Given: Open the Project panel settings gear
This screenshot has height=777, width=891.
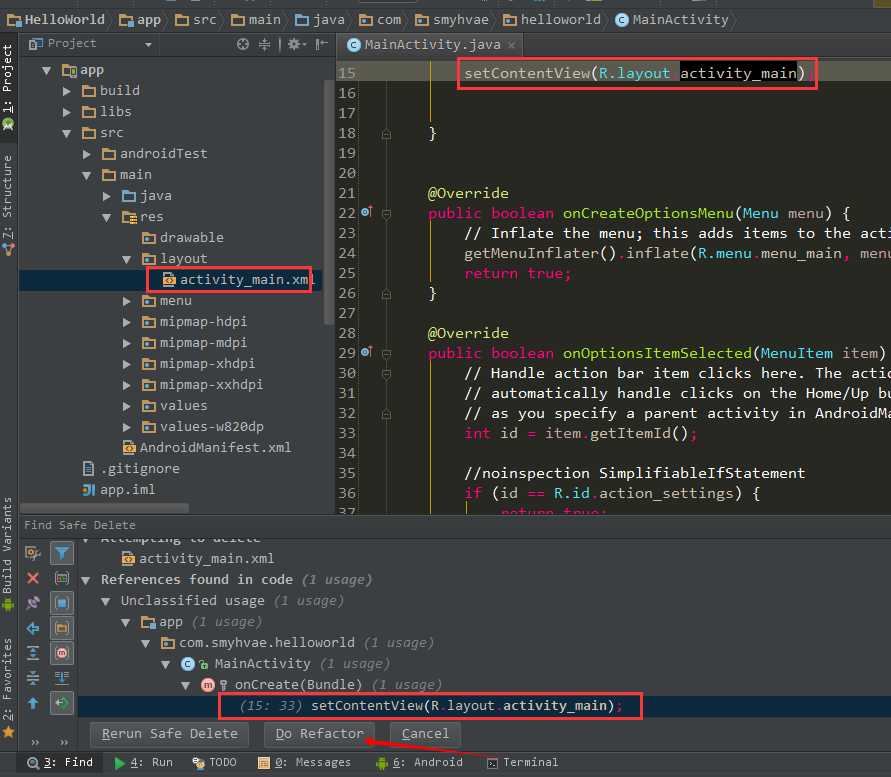Looking at the screenshot, I should [294, 44].
